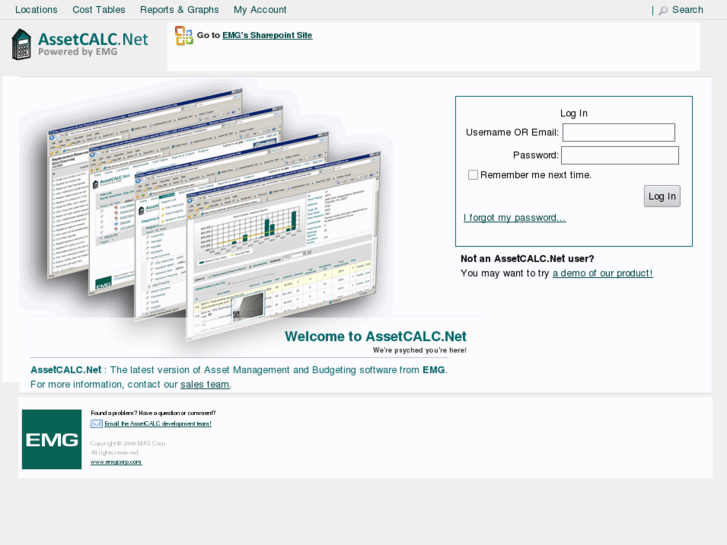The height and width of the screenshot is (545, 727).
Task: Click the Log In button
Action: click(x=662, y=196)
